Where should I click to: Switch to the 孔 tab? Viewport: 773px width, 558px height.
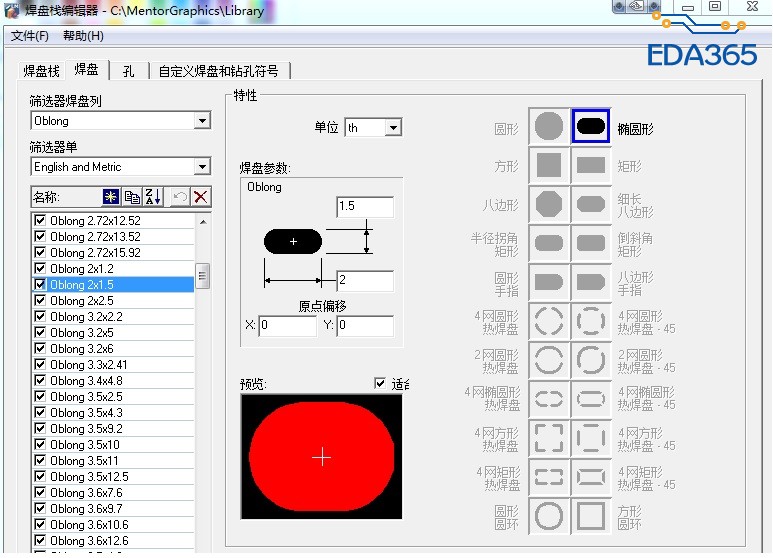pyautogui.click(x=129, y=71)
